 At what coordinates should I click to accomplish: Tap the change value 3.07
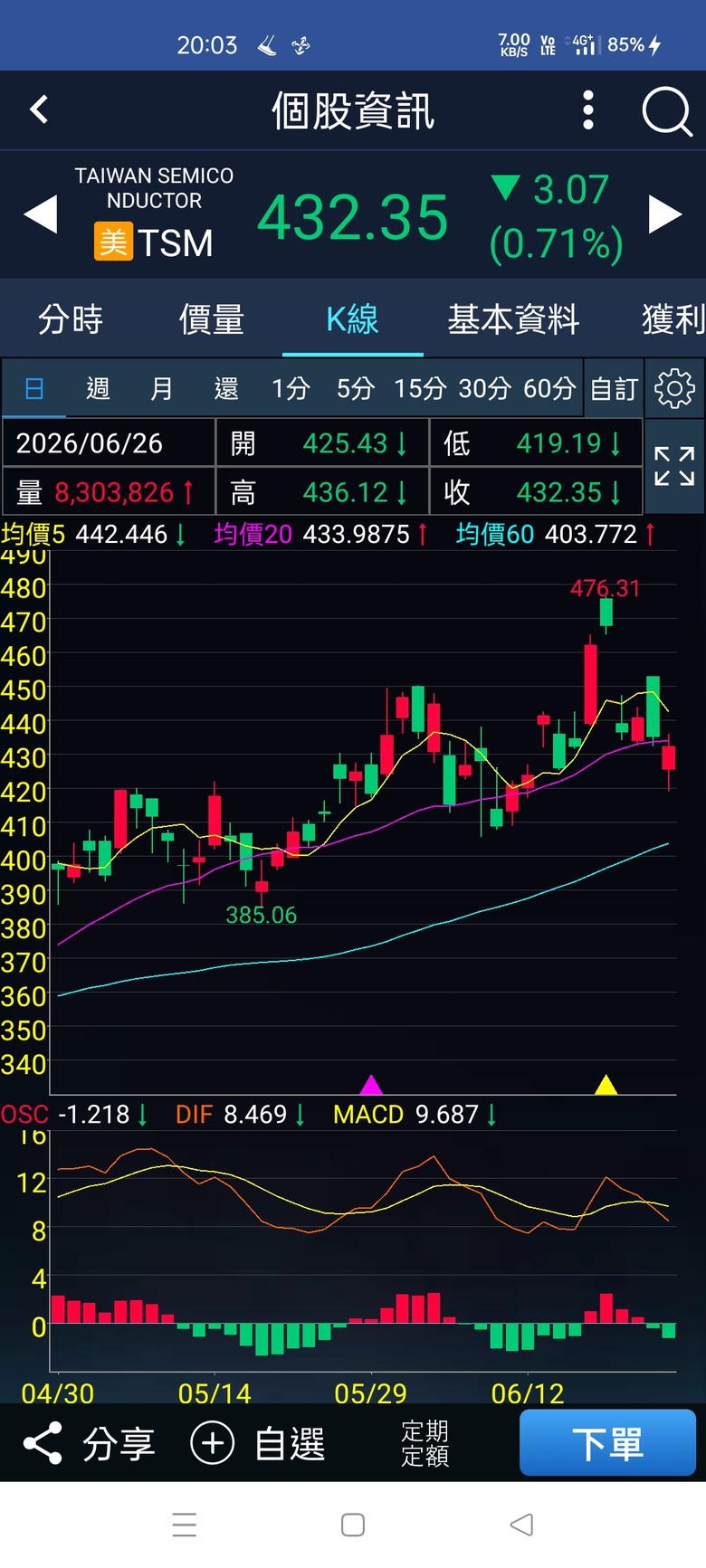point(570,189)
